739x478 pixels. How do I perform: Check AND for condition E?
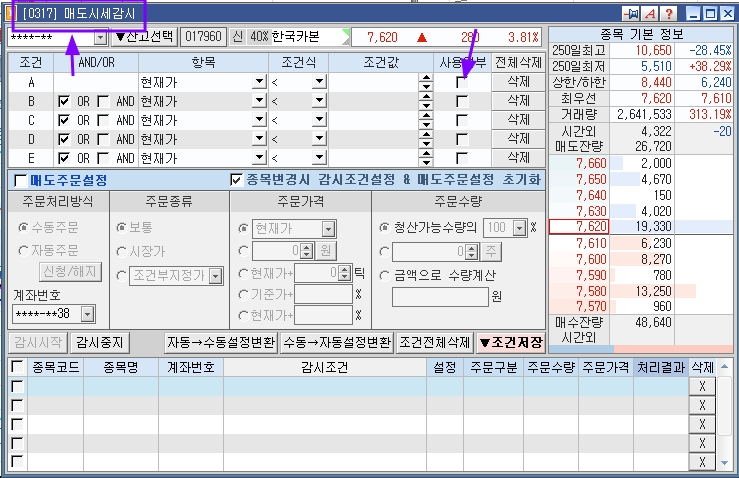pyautogui.click(x=103, y=158)
